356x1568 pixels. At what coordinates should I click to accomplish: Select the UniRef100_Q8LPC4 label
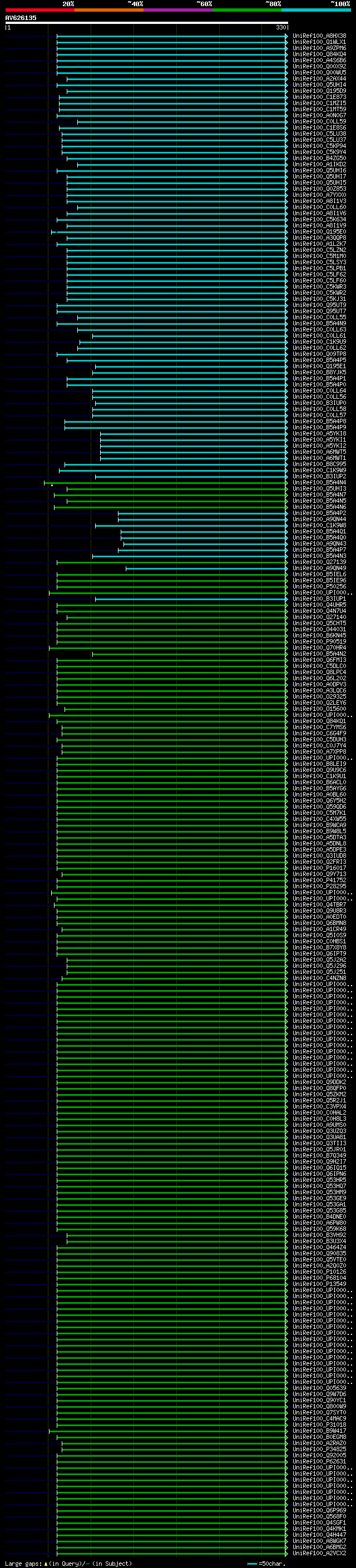[x=319, y=672]
